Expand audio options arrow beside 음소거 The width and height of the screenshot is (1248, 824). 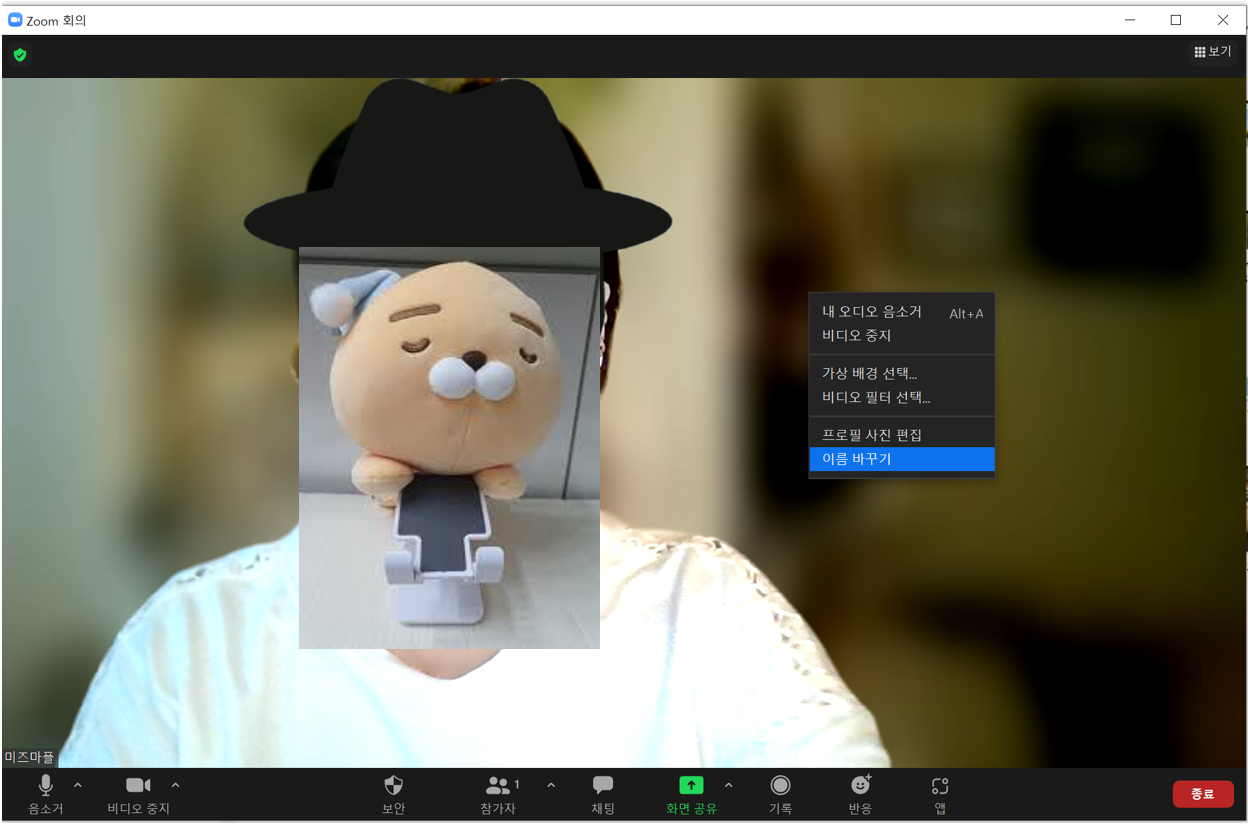coord(78,785)
